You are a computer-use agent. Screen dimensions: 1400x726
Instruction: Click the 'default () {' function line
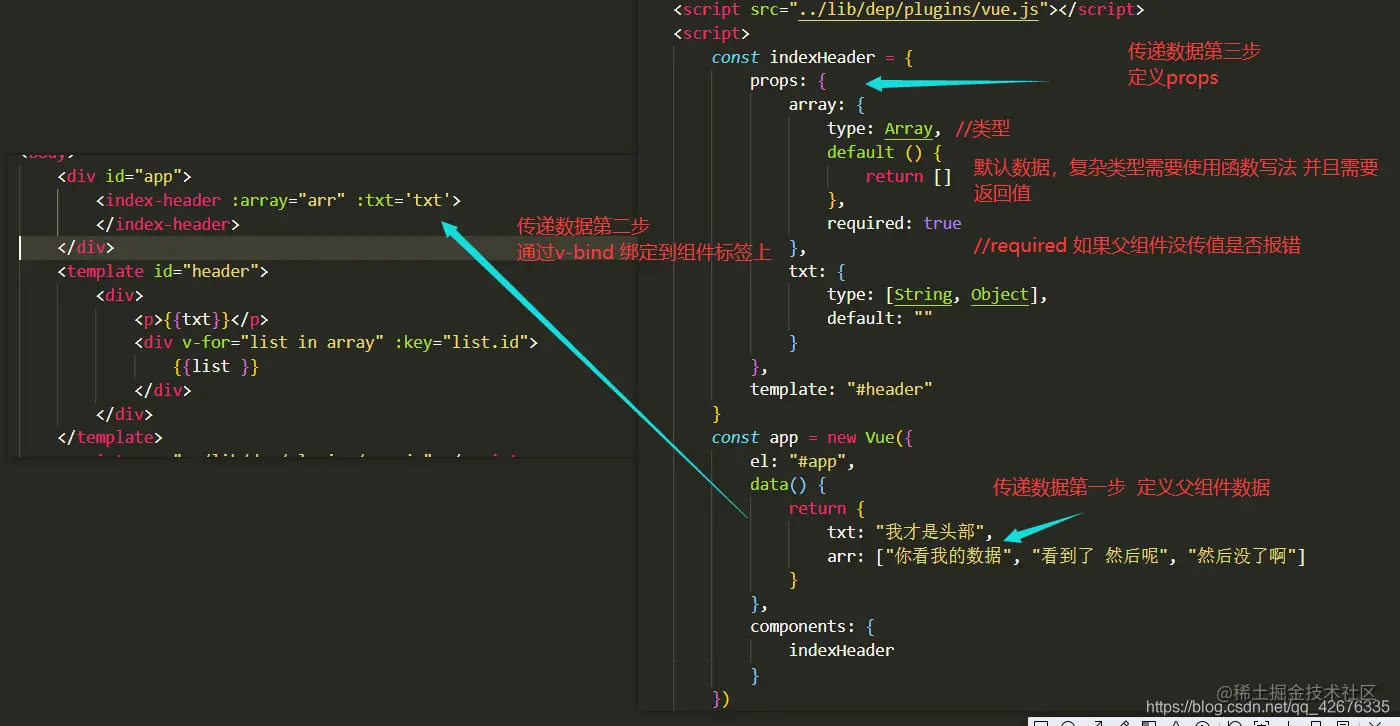pyautogui.click(x=884, y=153)
